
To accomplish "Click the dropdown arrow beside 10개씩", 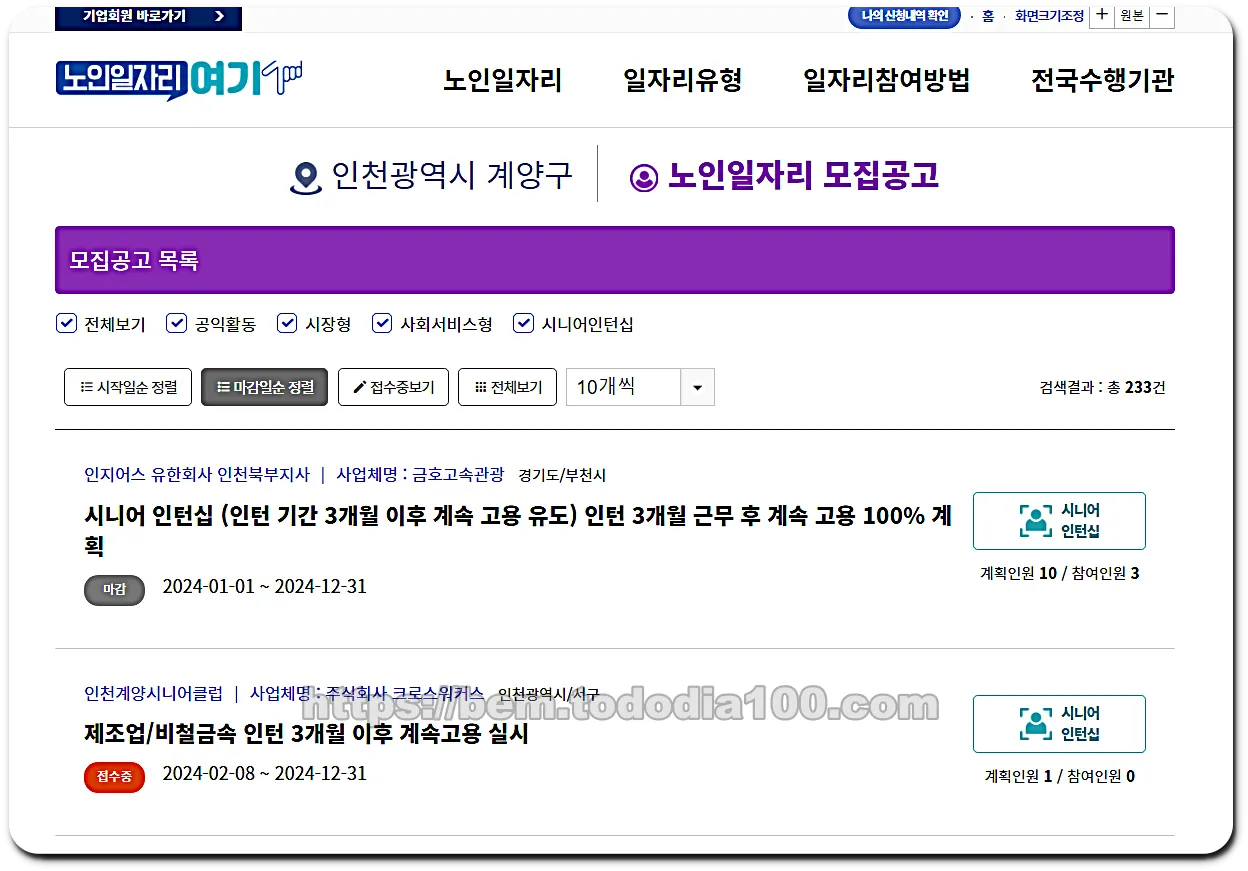I will pyautogui.click(x=697, y=387).
